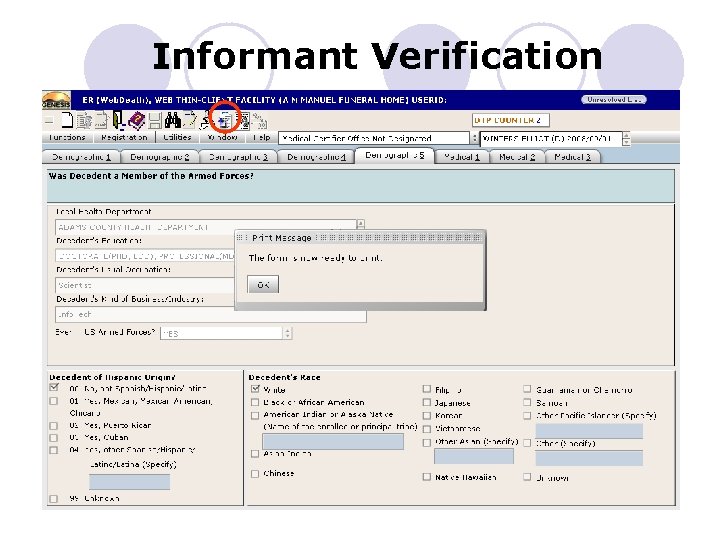Screen dimensions: 720x540
Task: Check Other Pacific Islander (Specify) checkbox
Action: click(x=527, y=416)
